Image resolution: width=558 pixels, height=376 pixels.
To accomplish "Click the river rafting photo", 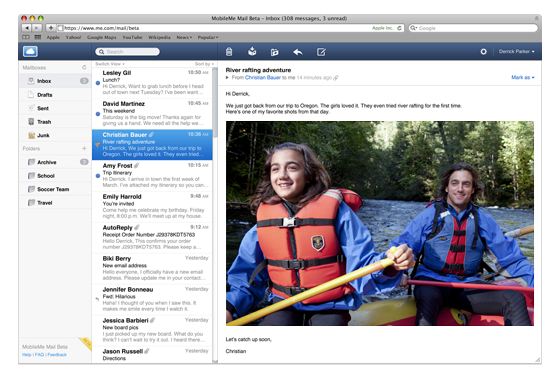I will pos(380,223).
